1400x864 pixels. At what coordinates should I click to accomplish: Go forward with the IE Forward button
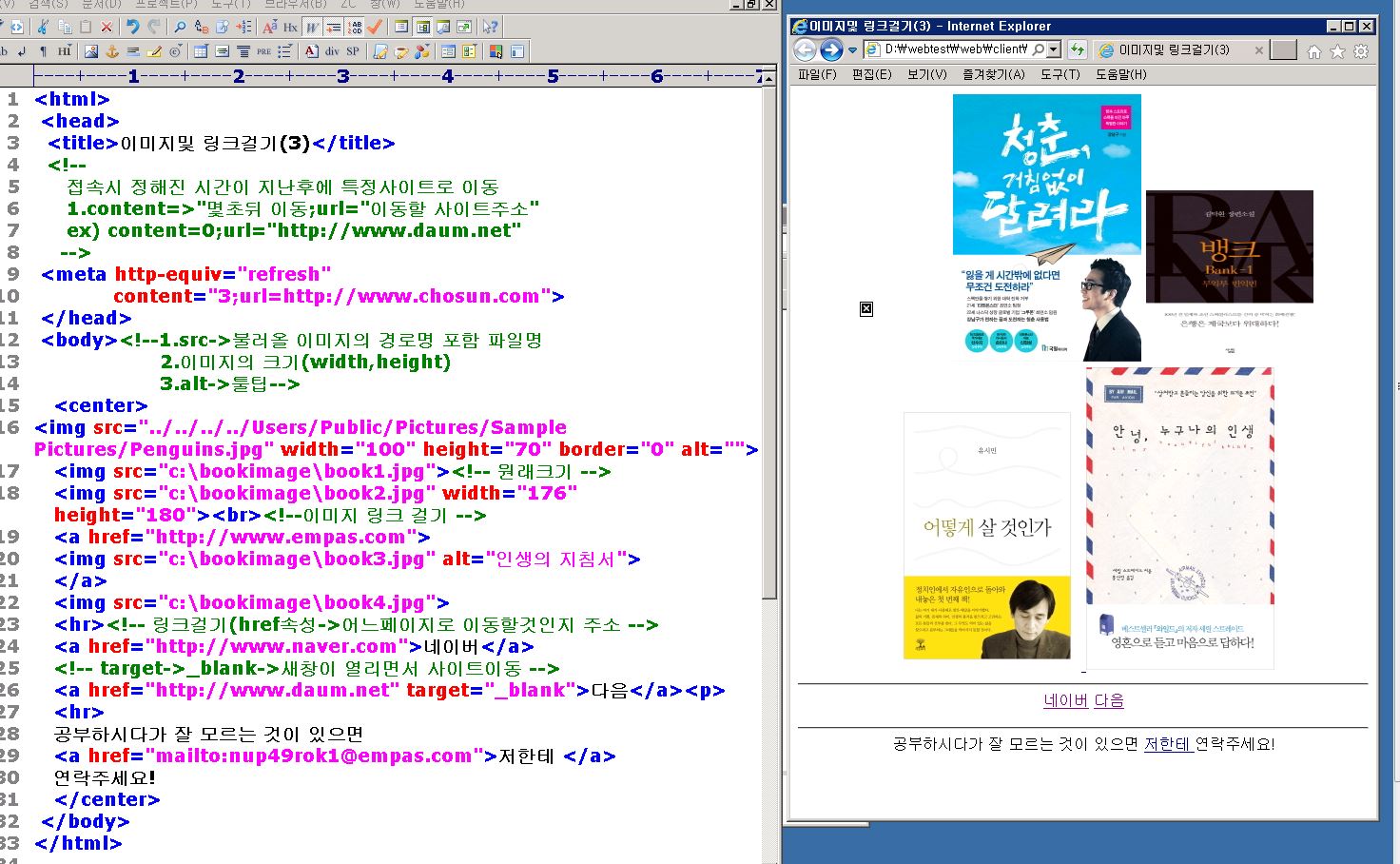pos(831,49)
